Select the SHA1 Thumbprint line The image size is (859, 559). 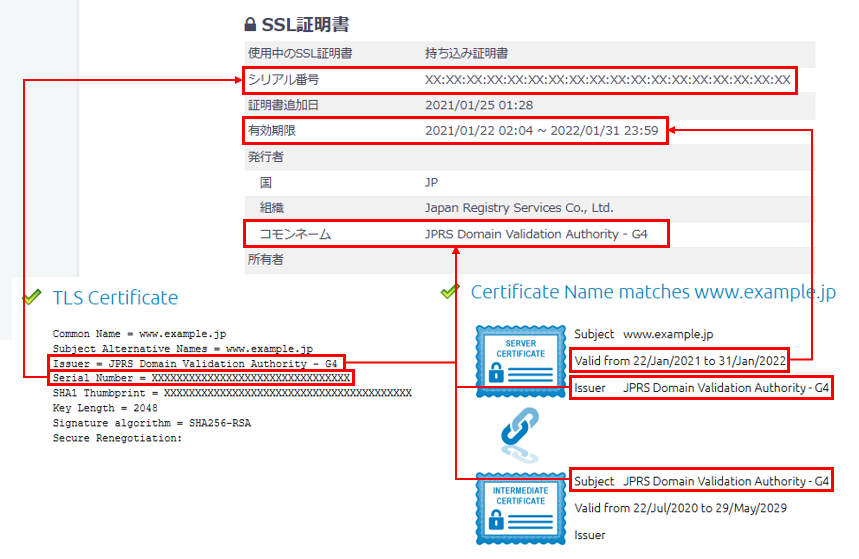(232, 393)
